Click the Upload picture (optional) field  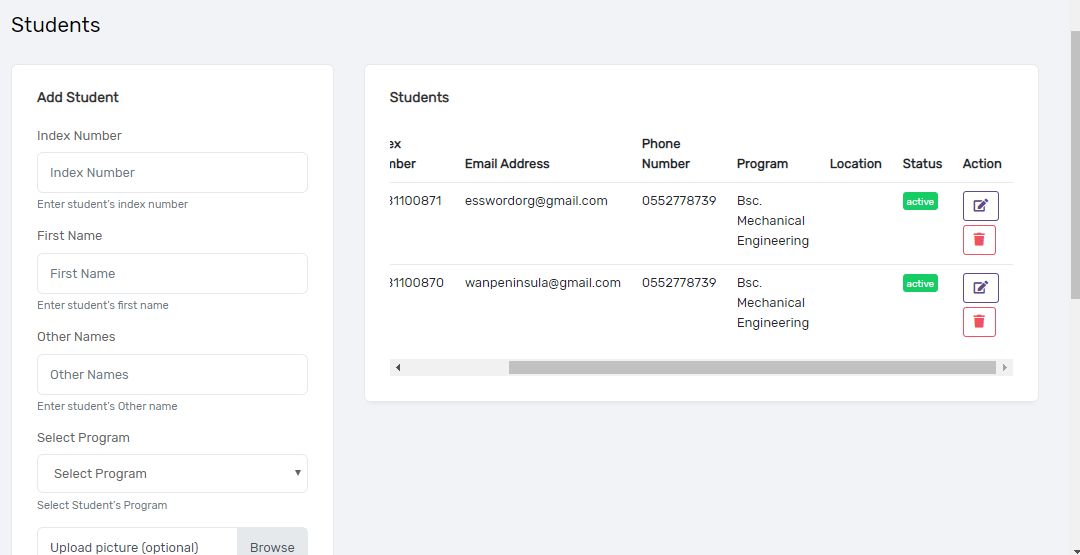coord(137,546)
